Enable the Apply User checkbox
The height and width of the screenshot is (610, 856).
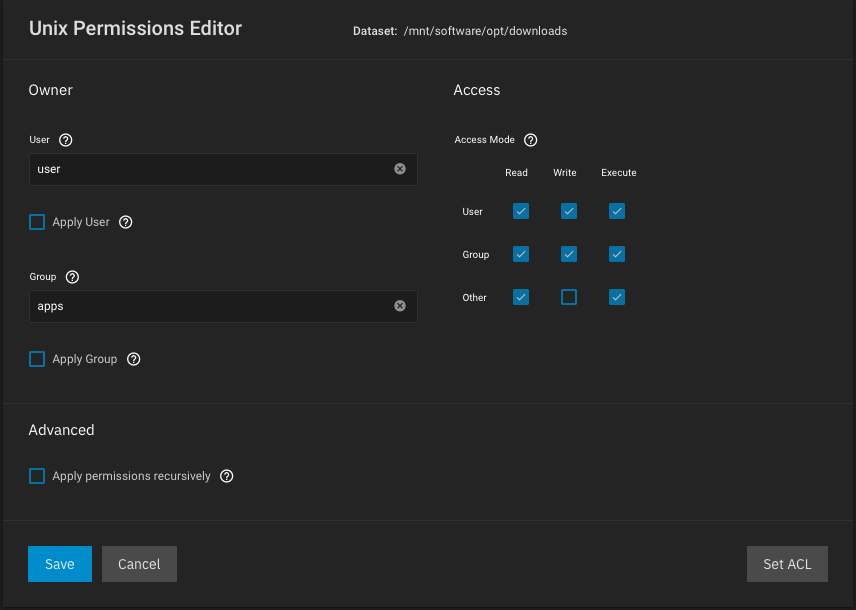(x=37, y=222)
